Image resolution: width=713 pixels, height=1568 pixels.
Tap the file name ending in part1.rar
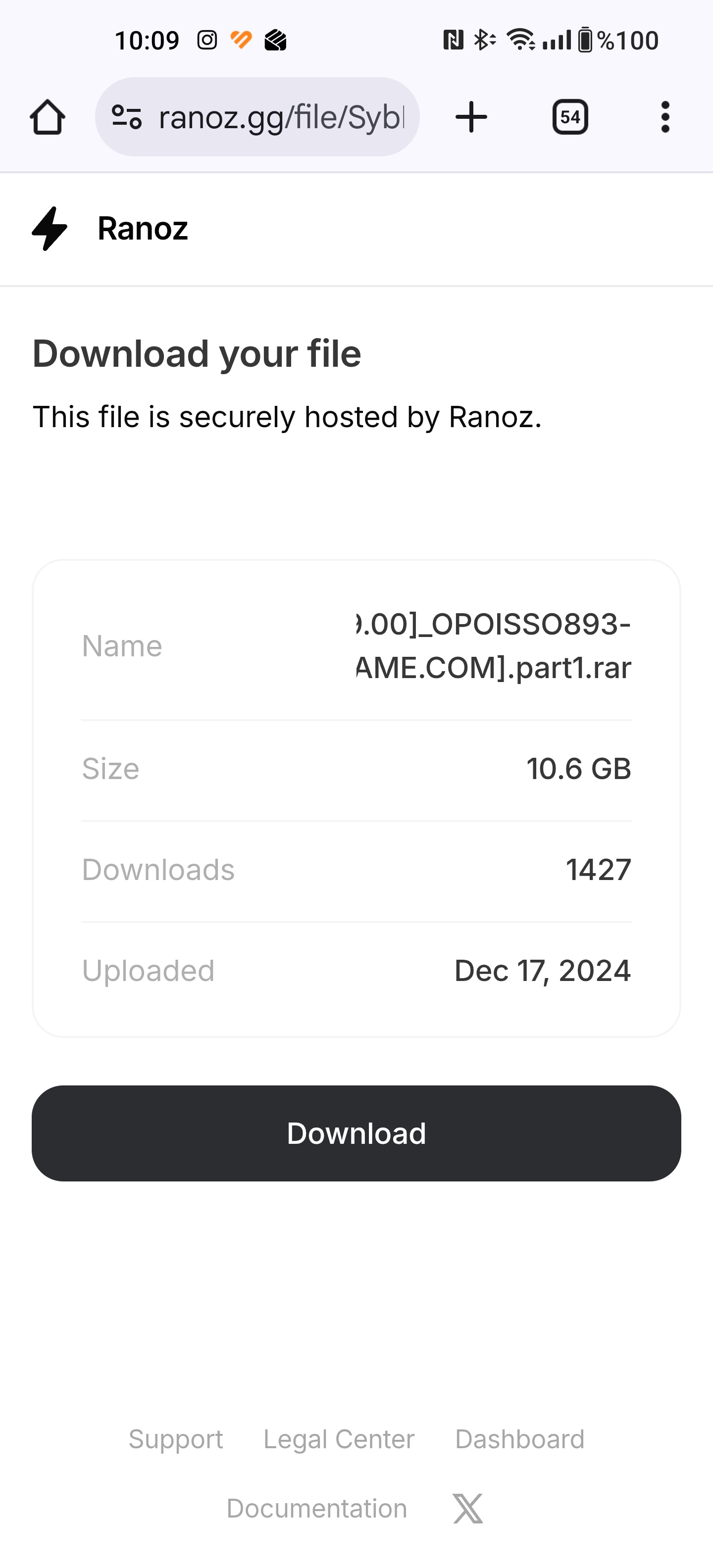pos(493,646)
